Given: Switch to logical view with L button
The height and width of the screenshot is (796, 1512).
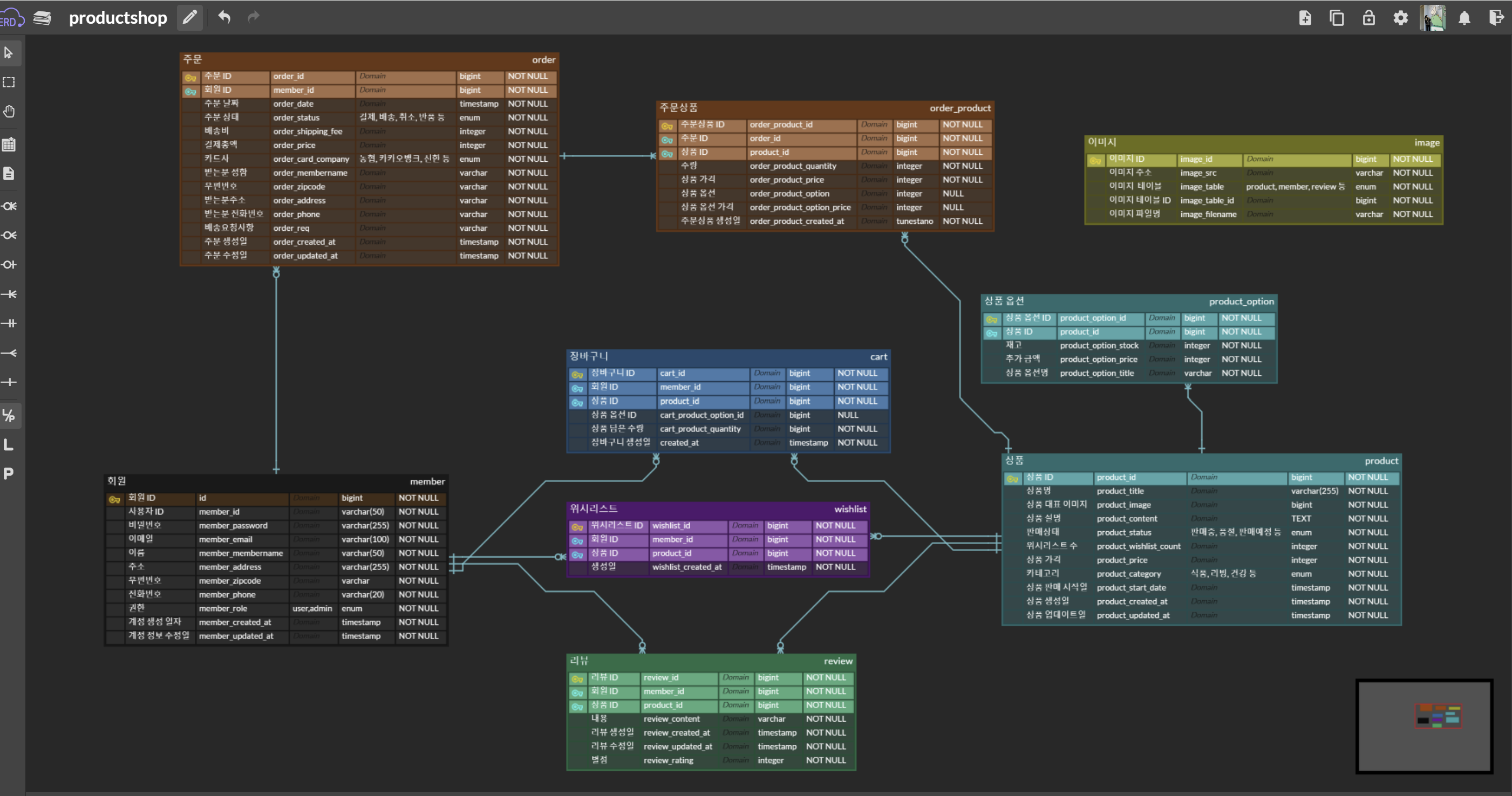Looking at the screenshot, I should point(9,444).
